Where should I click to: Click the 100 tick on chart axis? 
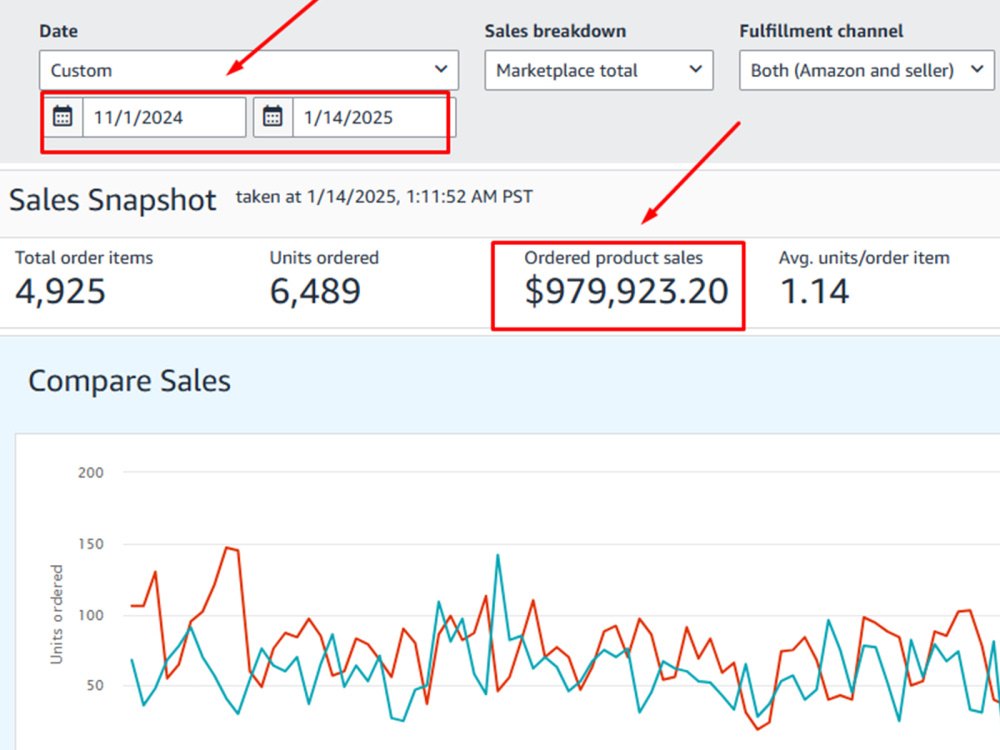(x=91, y=615)
